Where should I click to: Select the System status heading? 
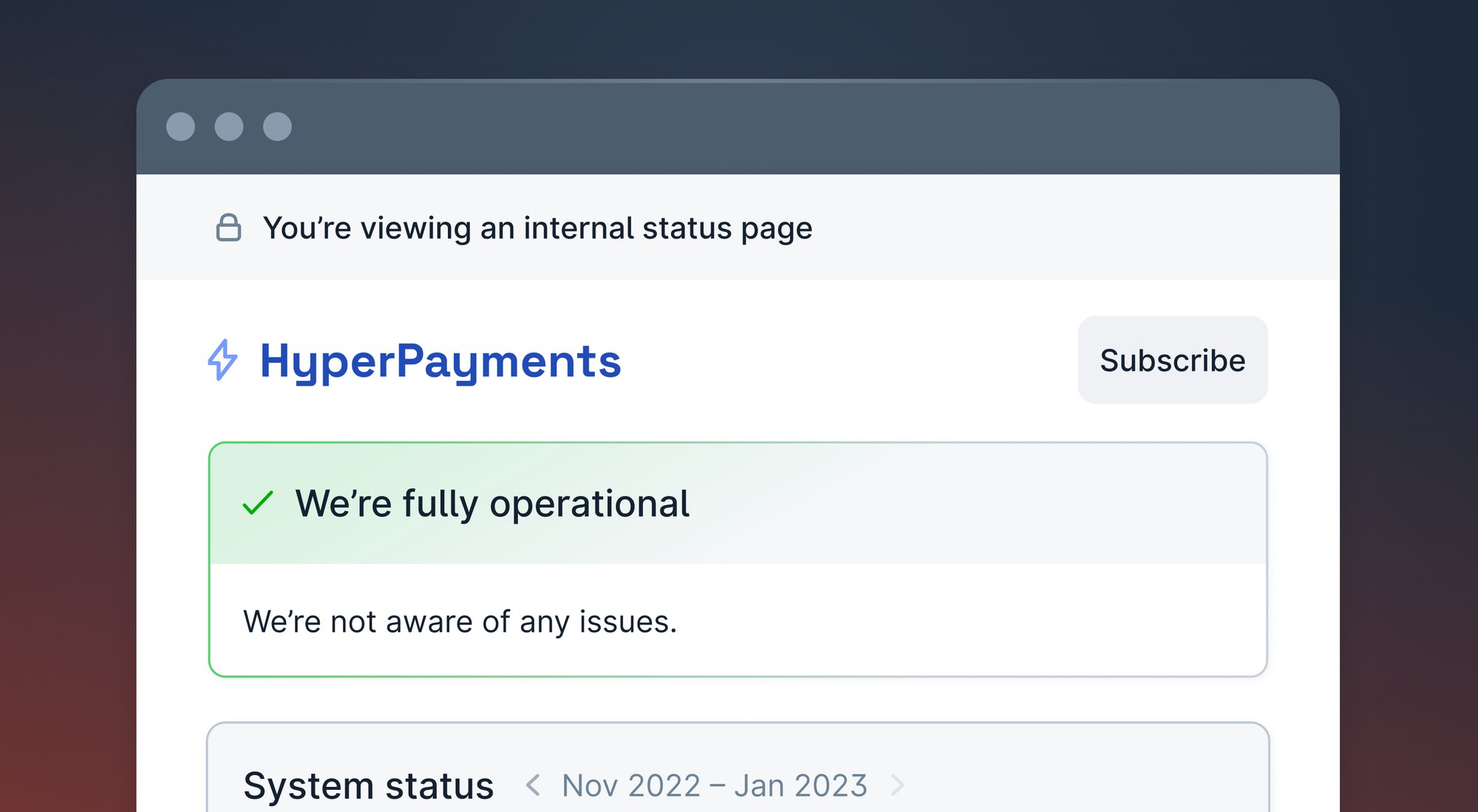[x=368, y=785]
